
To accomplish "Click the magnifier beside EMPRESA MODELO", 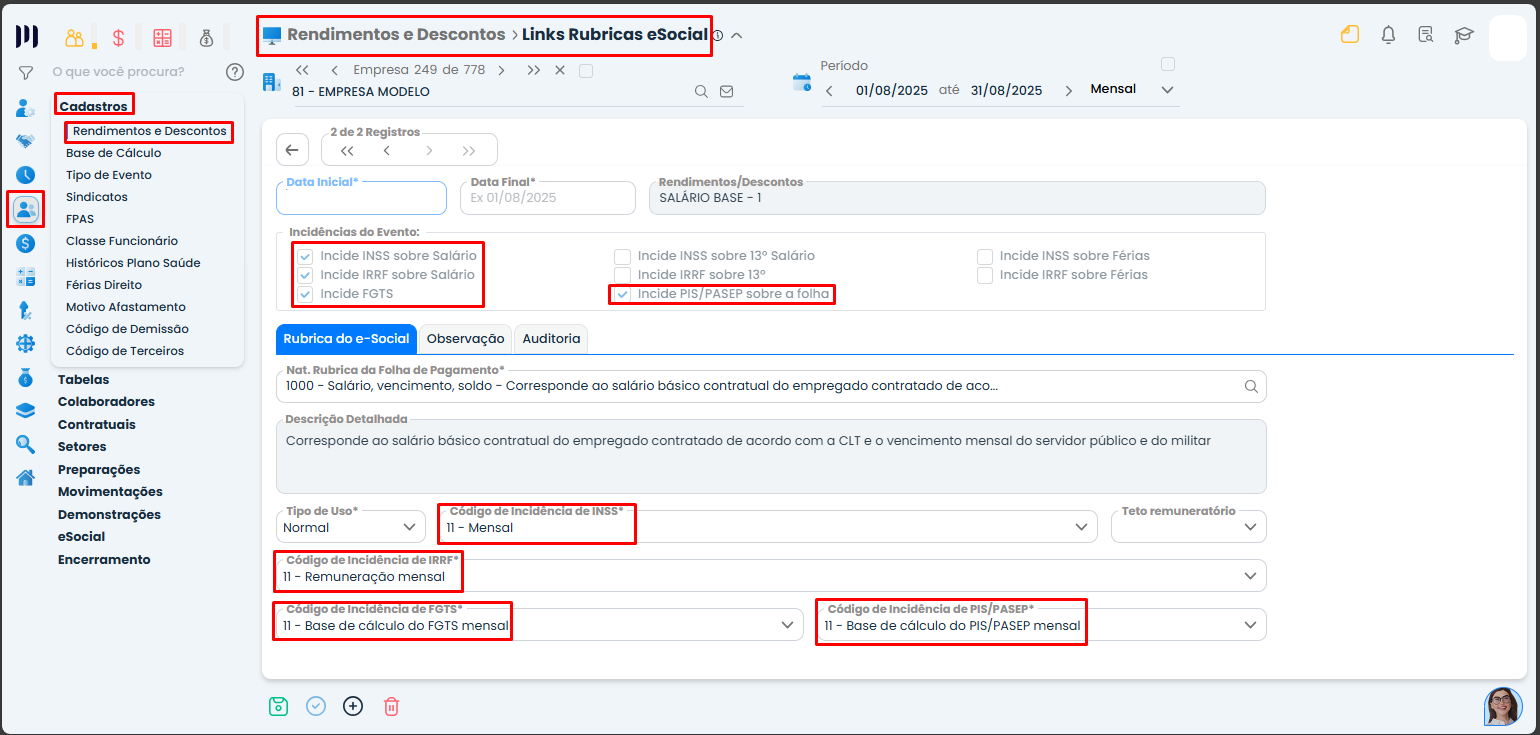I will coord(702,91).
